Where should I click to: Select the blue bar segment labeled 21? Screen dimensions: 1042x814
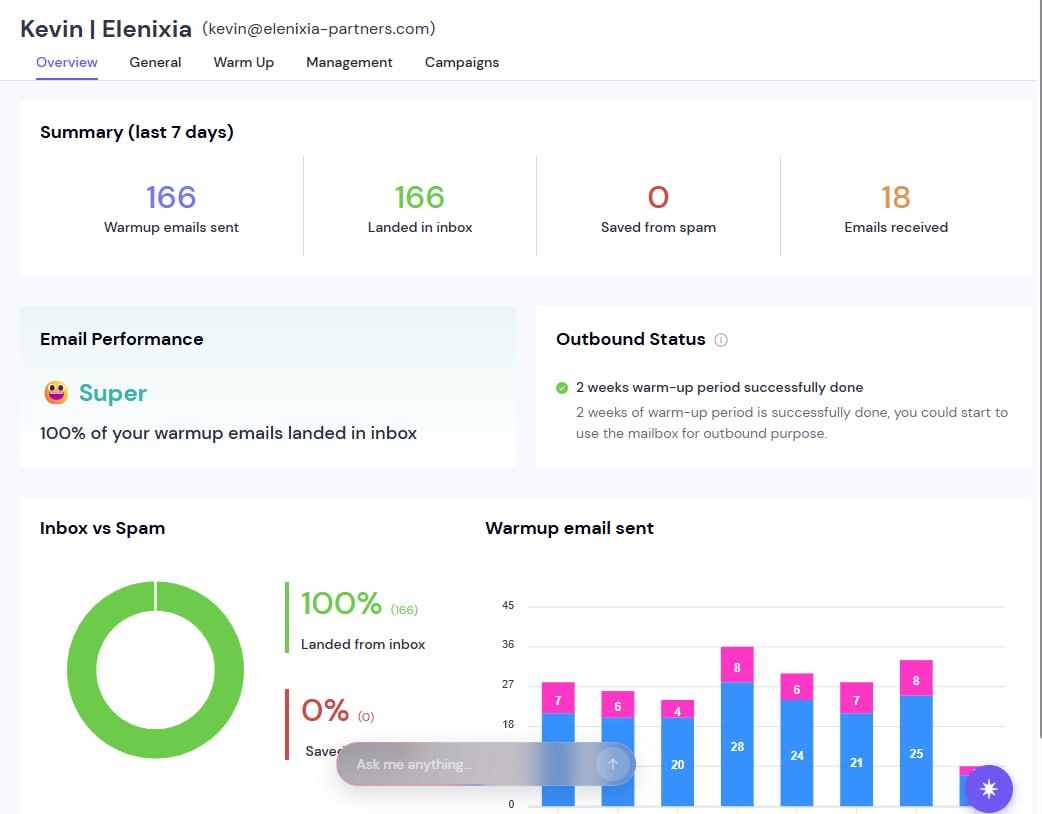click(857, 760)
